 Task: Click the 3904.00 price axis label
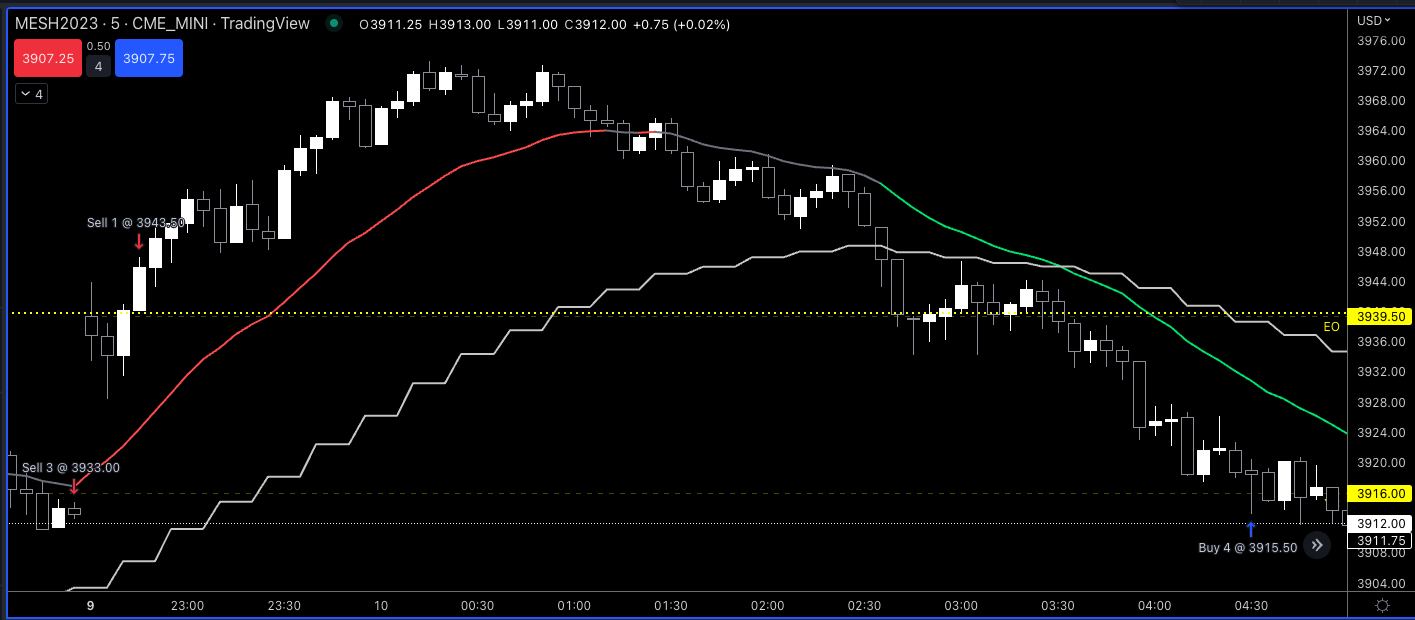tap(1381, 584)
